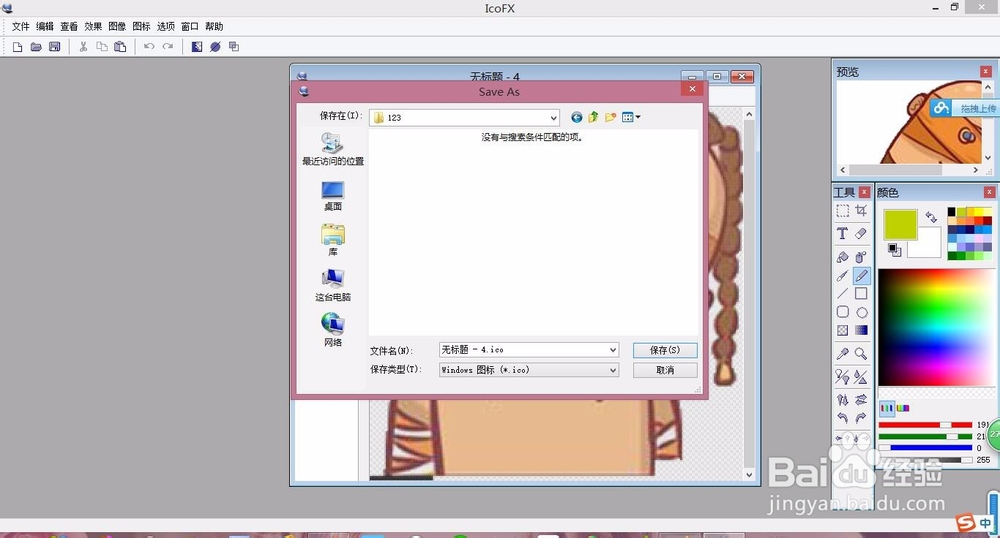The image size is (1000, 538).
Task: Go to 库 libraries location
Action: click(333, 240)
